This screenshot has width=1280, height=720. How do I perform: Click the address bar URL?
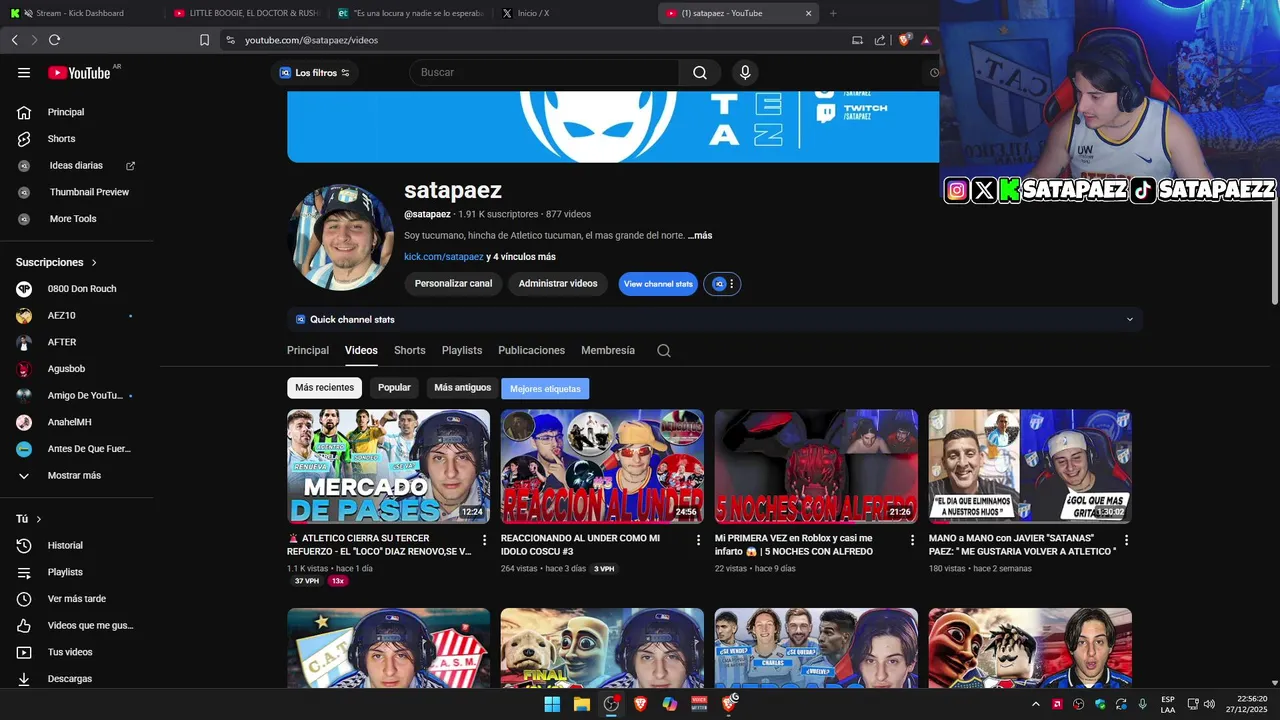[x=311, y=40]
